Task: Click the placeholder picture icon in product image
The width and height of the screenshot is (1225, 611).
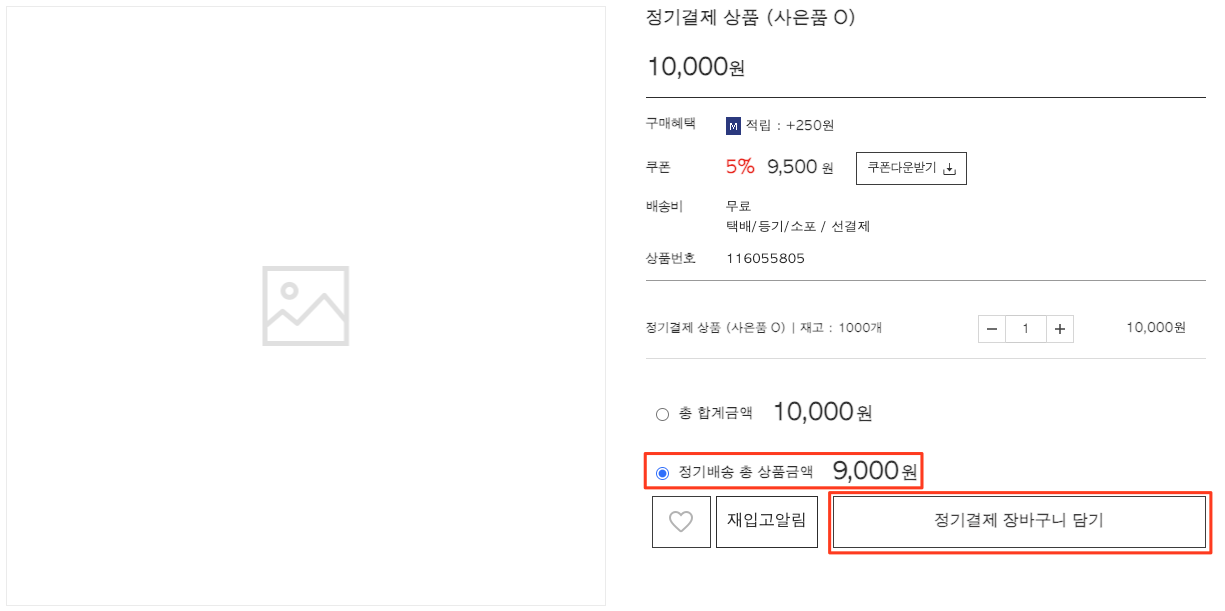Action: 305,306
